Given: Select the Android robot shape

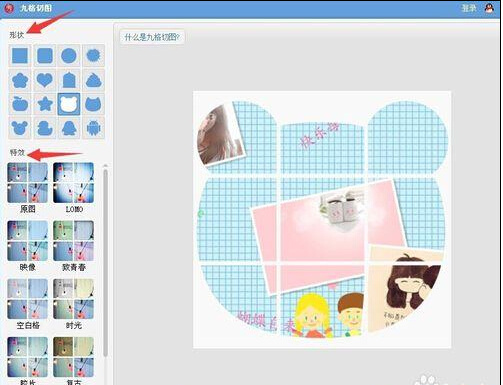Looking at the screenshot, I should [93, 128].
